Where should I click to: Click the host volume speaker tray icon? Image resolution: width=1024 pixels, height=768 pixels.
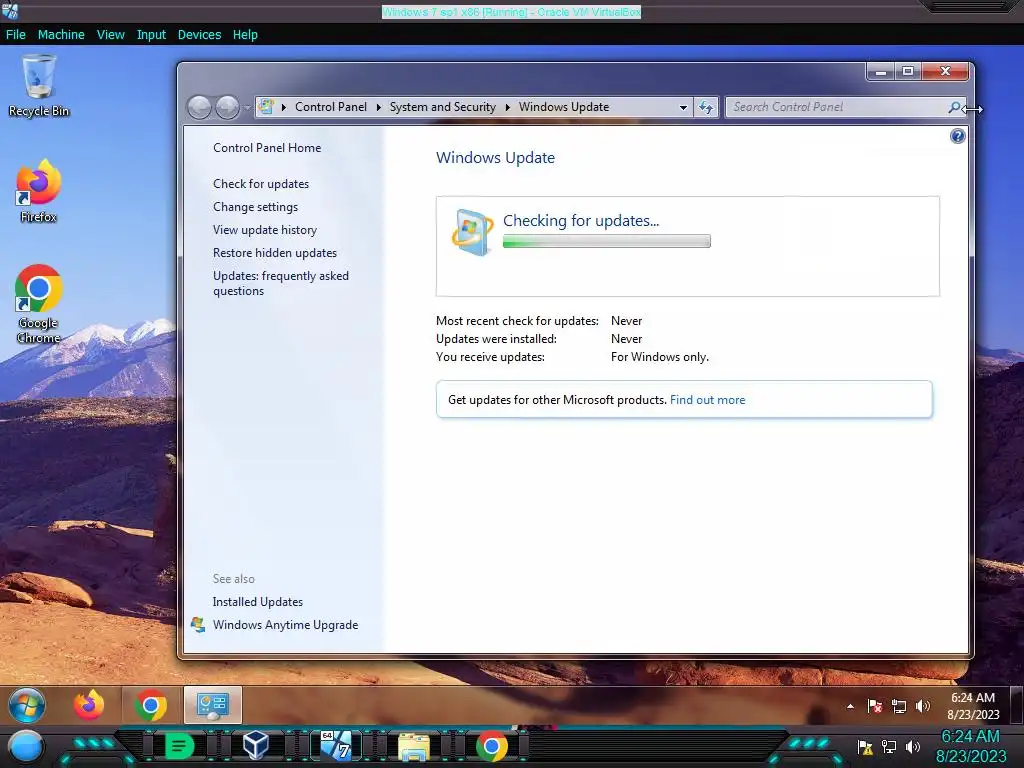[913, 747]
